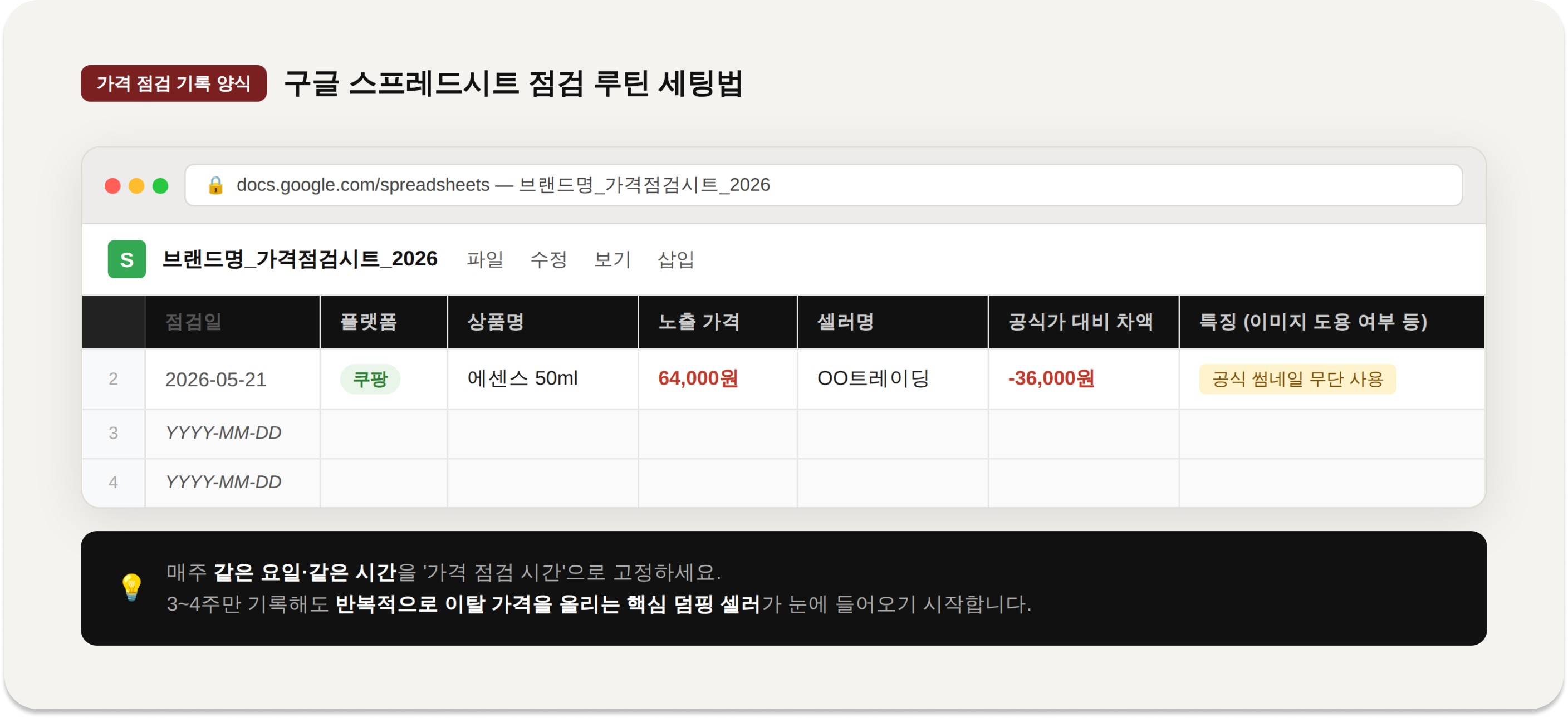1568x718 pixels.
Task: Open the 삽입 menu
Action: [675, 260]
